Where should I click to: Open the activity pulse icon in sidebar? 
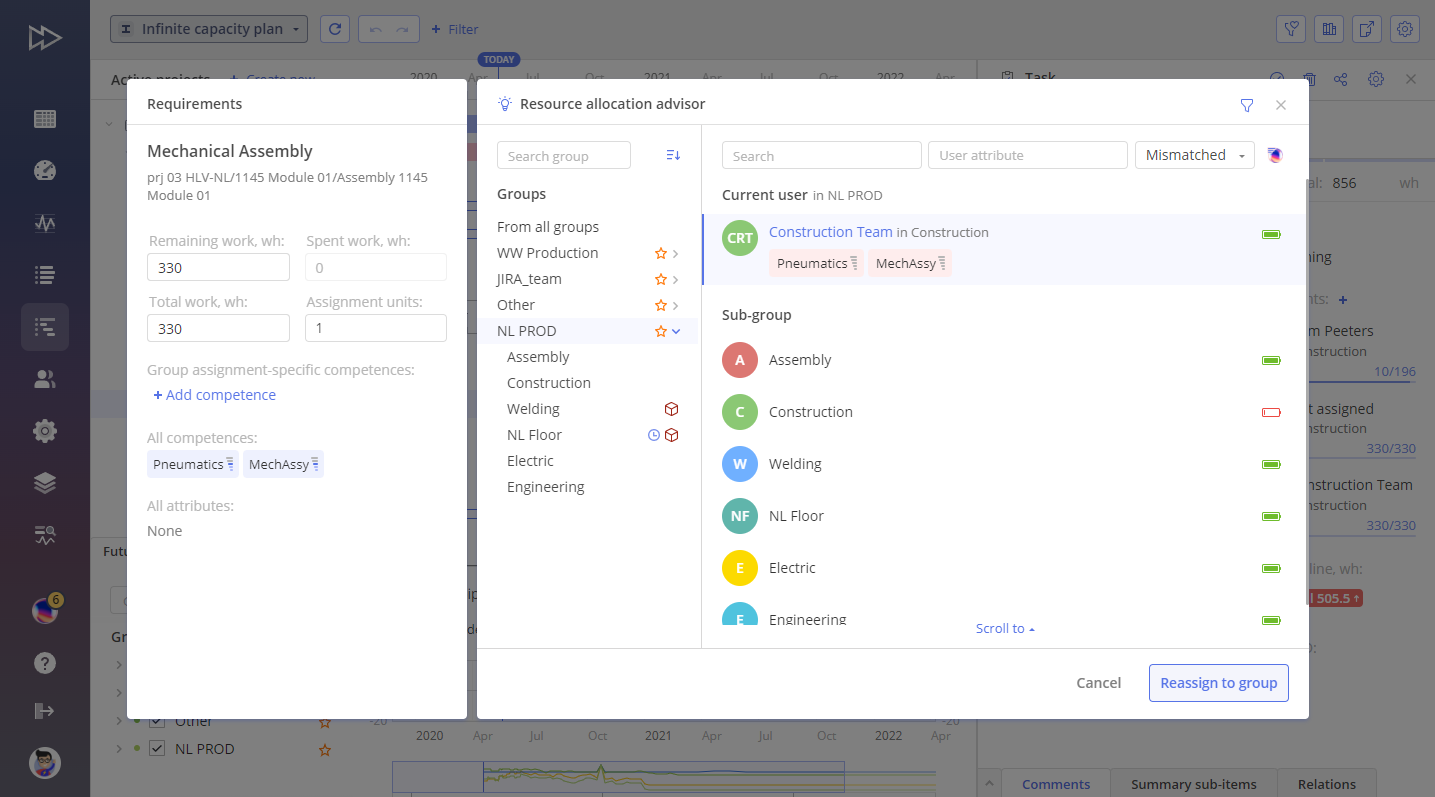pyautogui.click(x=45, y=223)
